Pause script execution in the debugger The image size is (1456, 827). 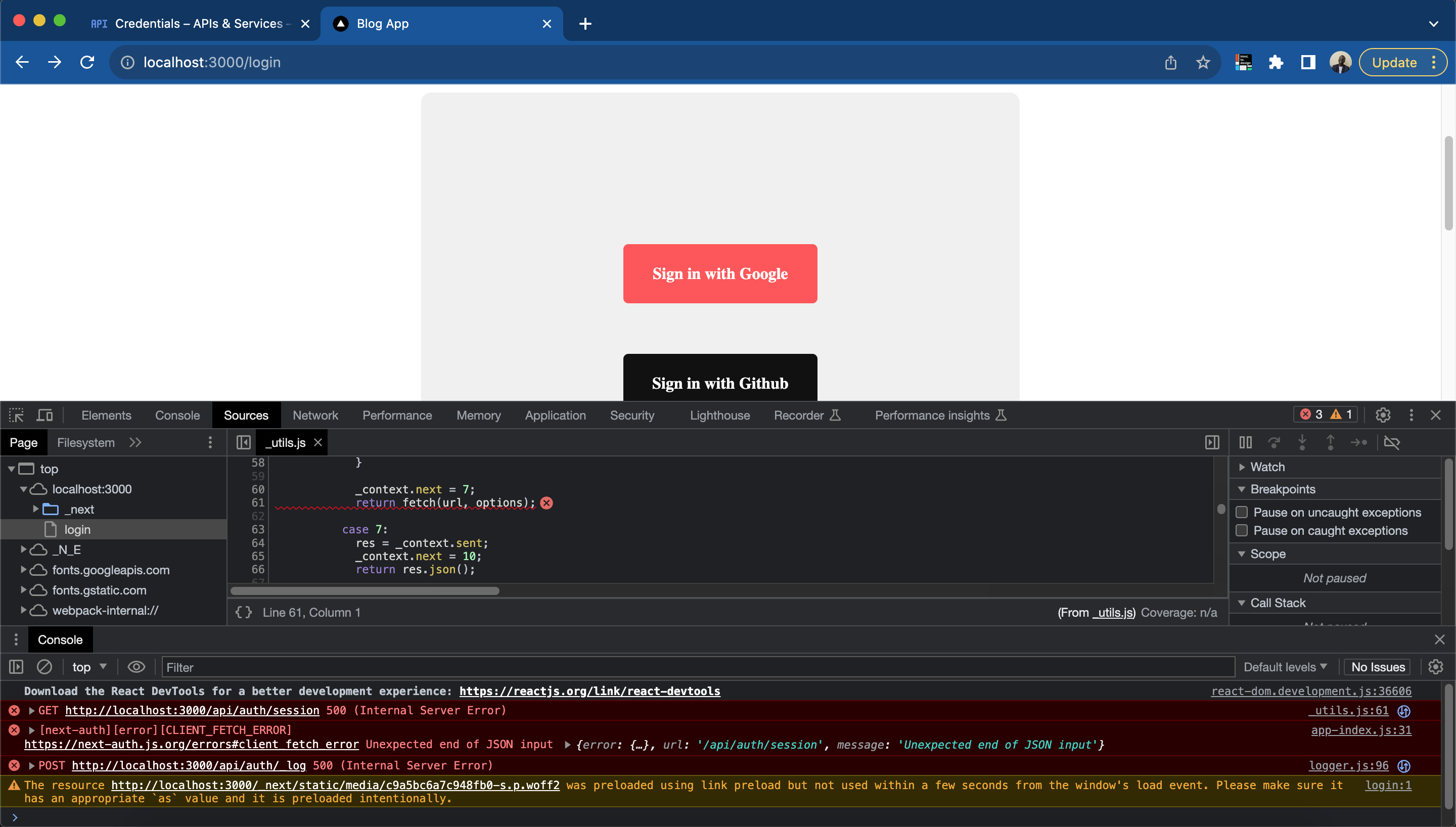pos(1245,442)
